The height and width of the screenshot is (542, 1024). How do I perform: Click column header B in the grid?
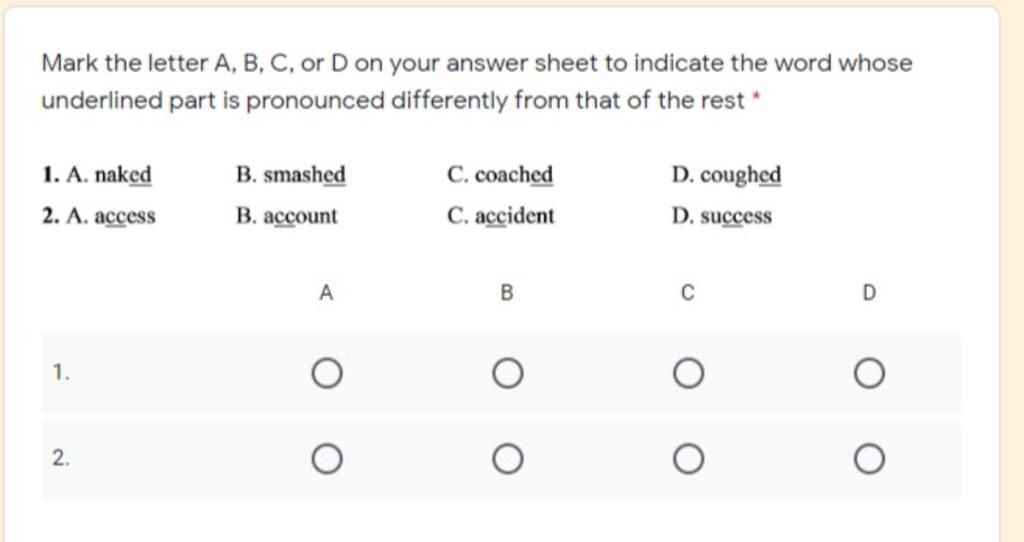click(507, 293)
